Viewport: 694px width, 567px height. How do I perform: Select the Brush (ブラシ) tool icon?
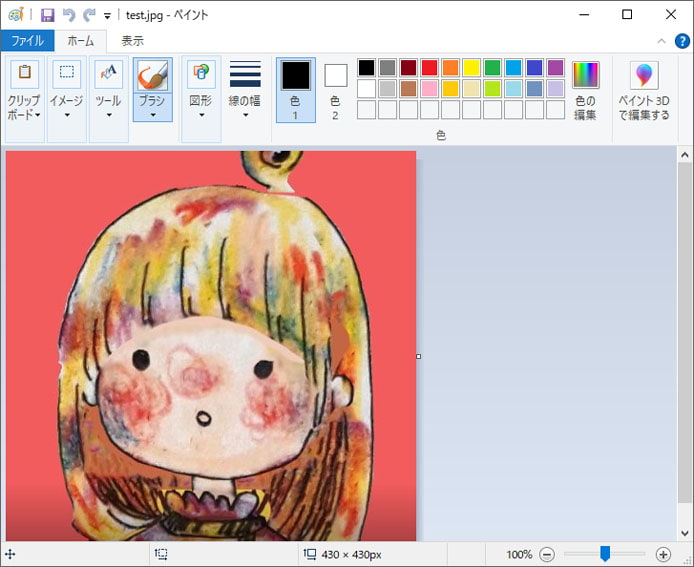[x=152, y=76]
